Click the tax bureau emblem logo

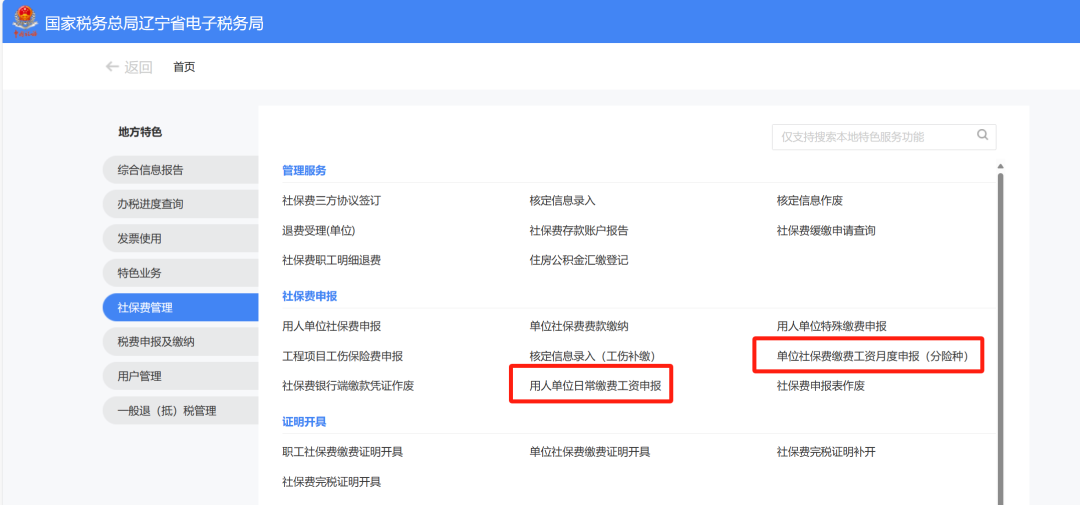pyautogui.click(x=22, y=21)
